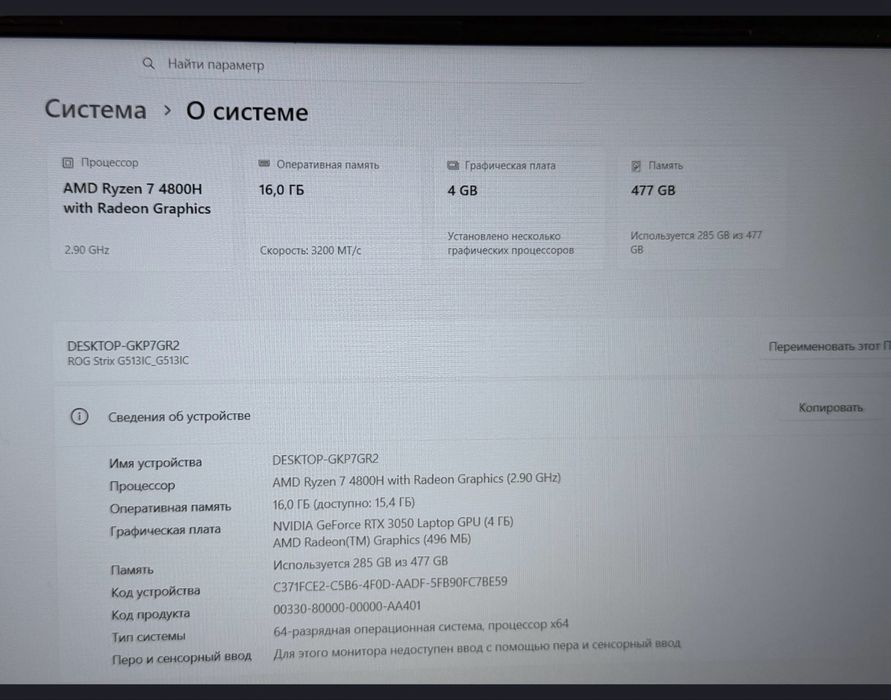Click '2.90 GHz' in processor card
Screen dimensions: 891x700
pos(86,249)
